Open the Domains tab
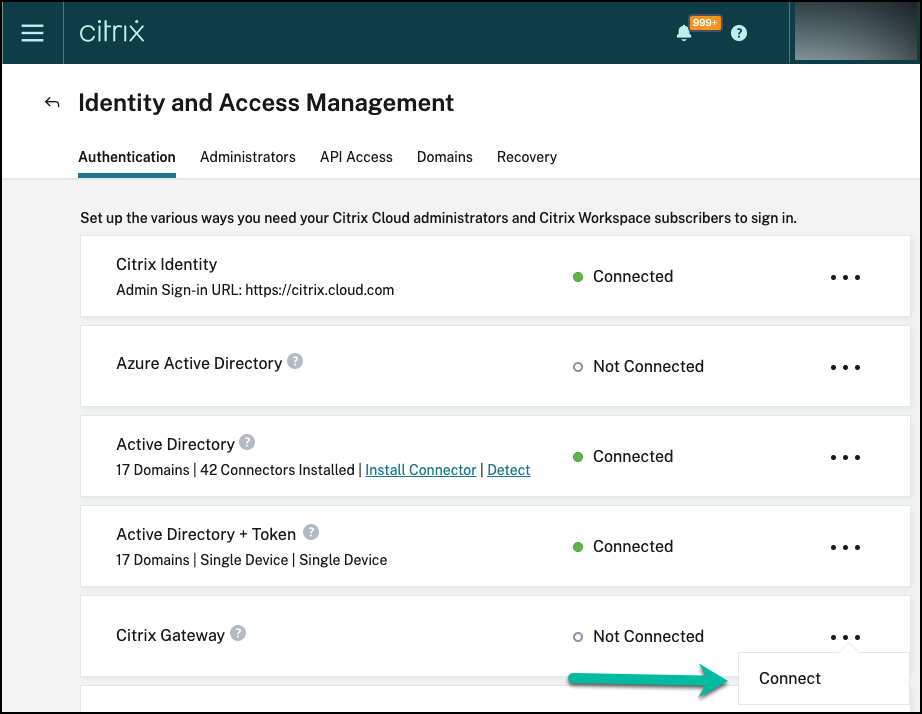Image resolution: width=922 pixels, height=714 pixels. pyautogui.click(x=444, y=157)
